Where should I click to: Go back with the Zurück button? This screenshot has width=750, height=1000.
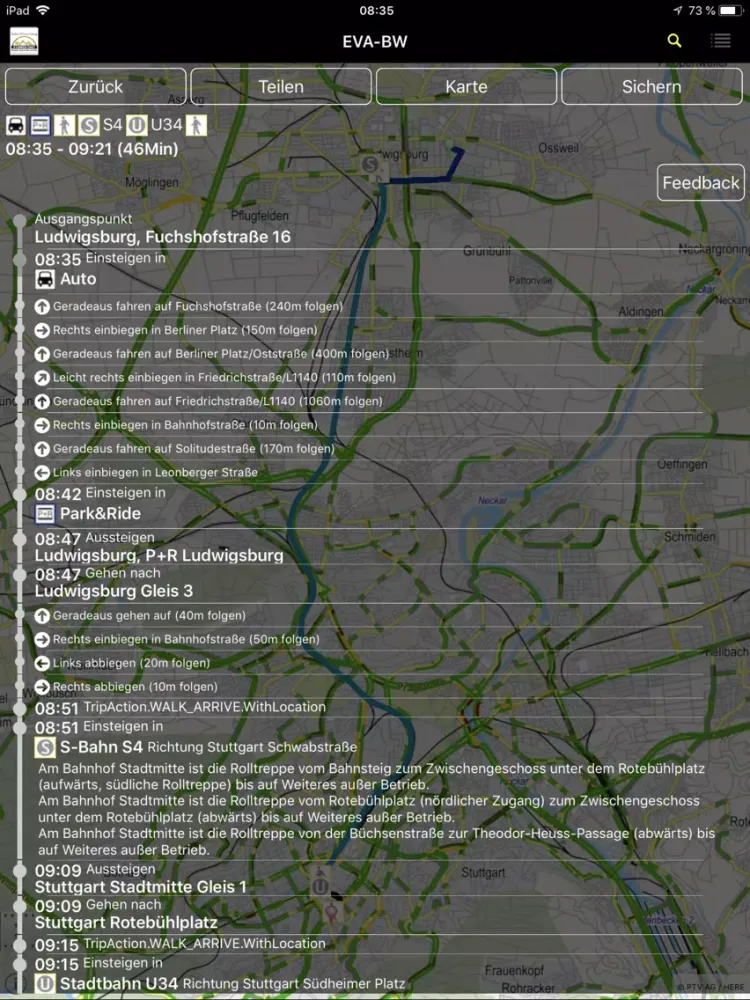click(x=96, y=87)
